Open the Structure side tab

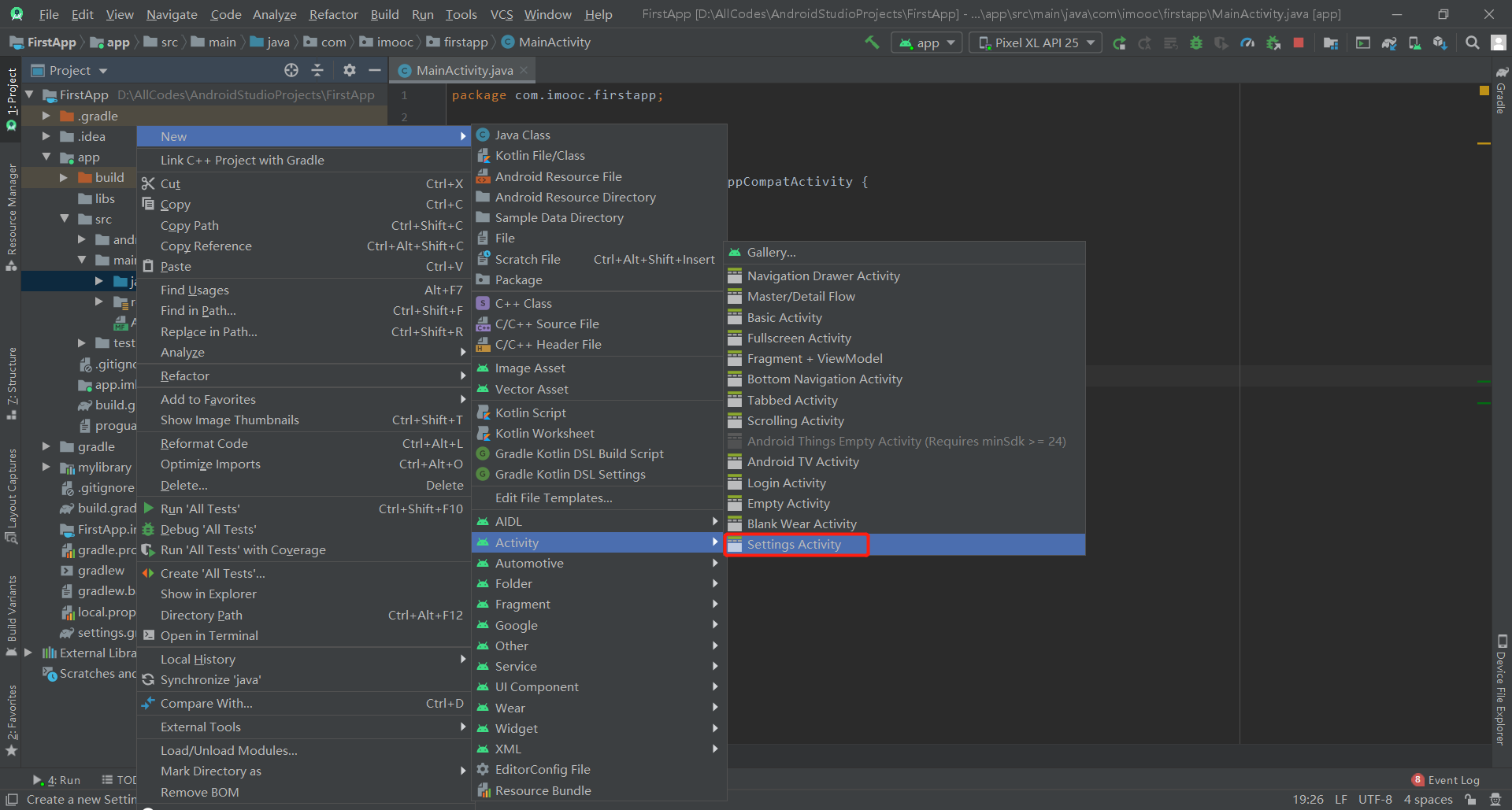[11, 383]
